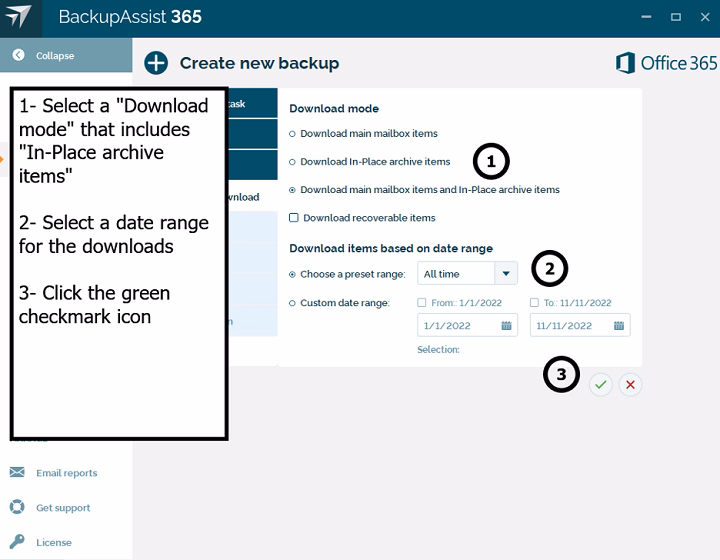
Task: Click the Get support lifebuoy icon
Action: coord(17,508)
